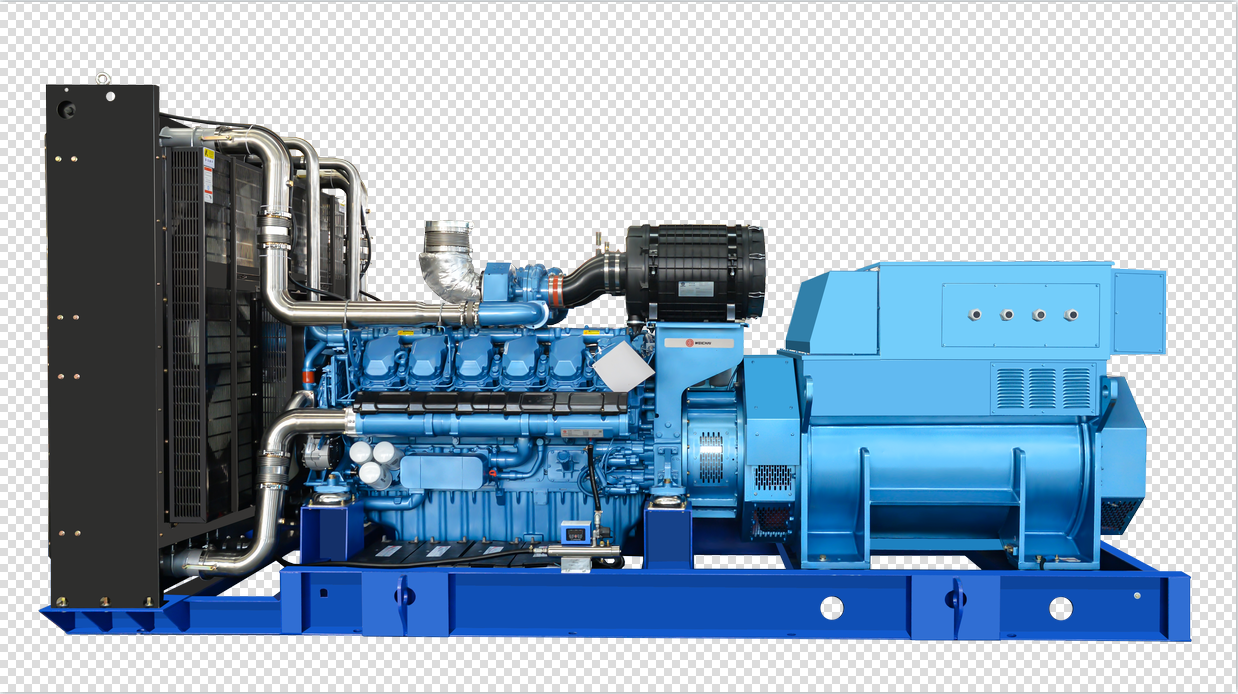The width and height of the screenshot is (1238, 694).
Task: Select the lifting eye on top of the radiator
Action: 101,77
